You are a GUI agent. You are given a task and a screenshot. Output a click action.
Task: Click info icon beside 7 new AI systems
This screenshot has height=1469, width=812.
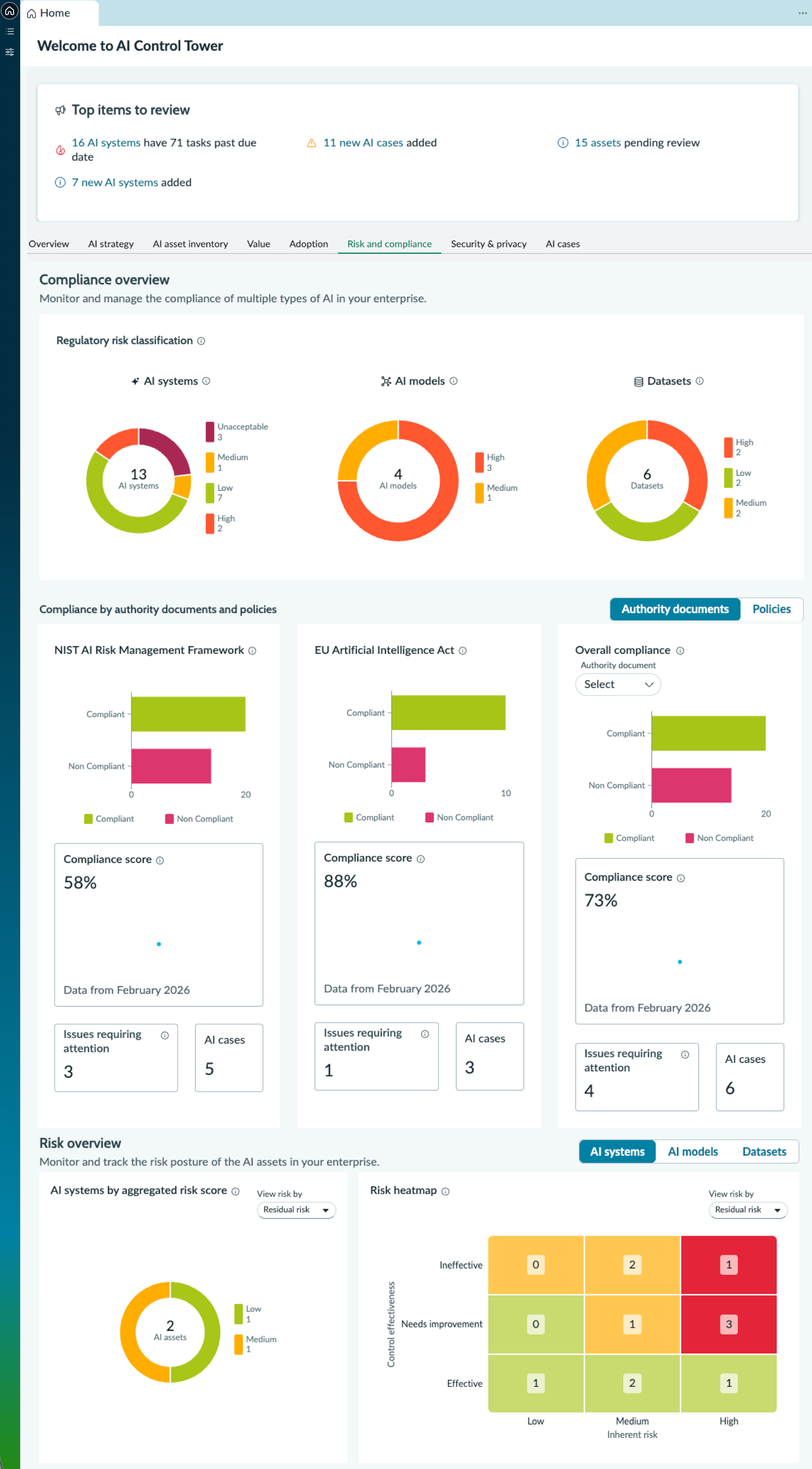pyautogui.click(x=61, y=182)
